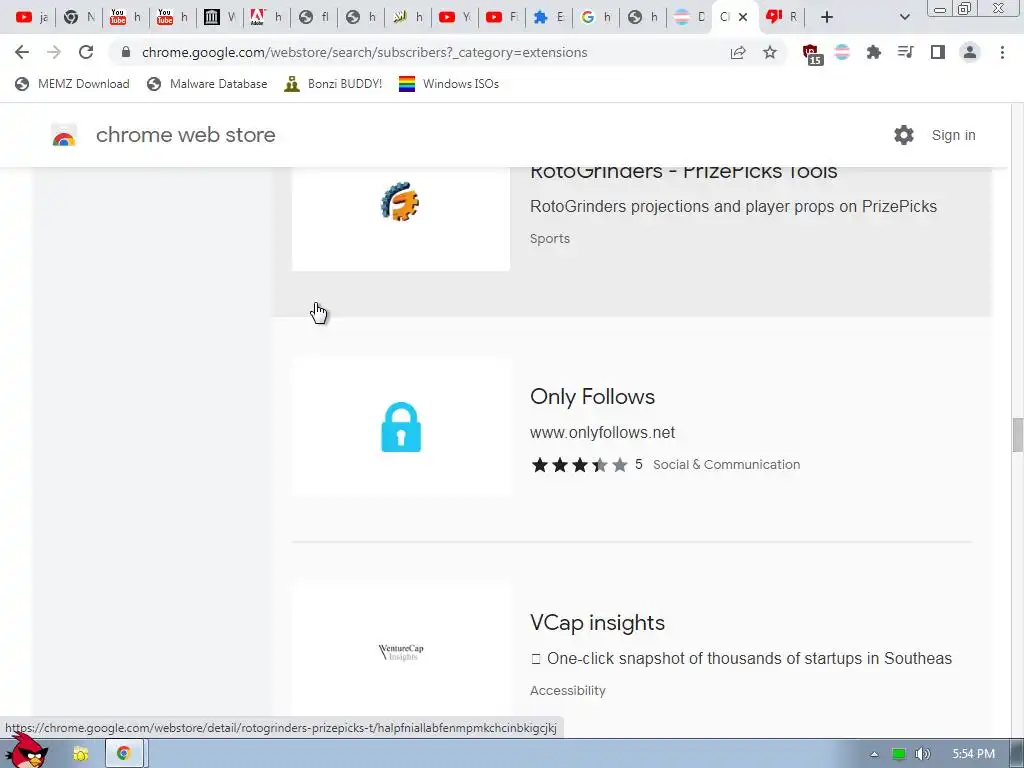Viewport: 1024px width, 768px height.
Task: Expand the tab search dropdown arrow
Action: point(904,17)
